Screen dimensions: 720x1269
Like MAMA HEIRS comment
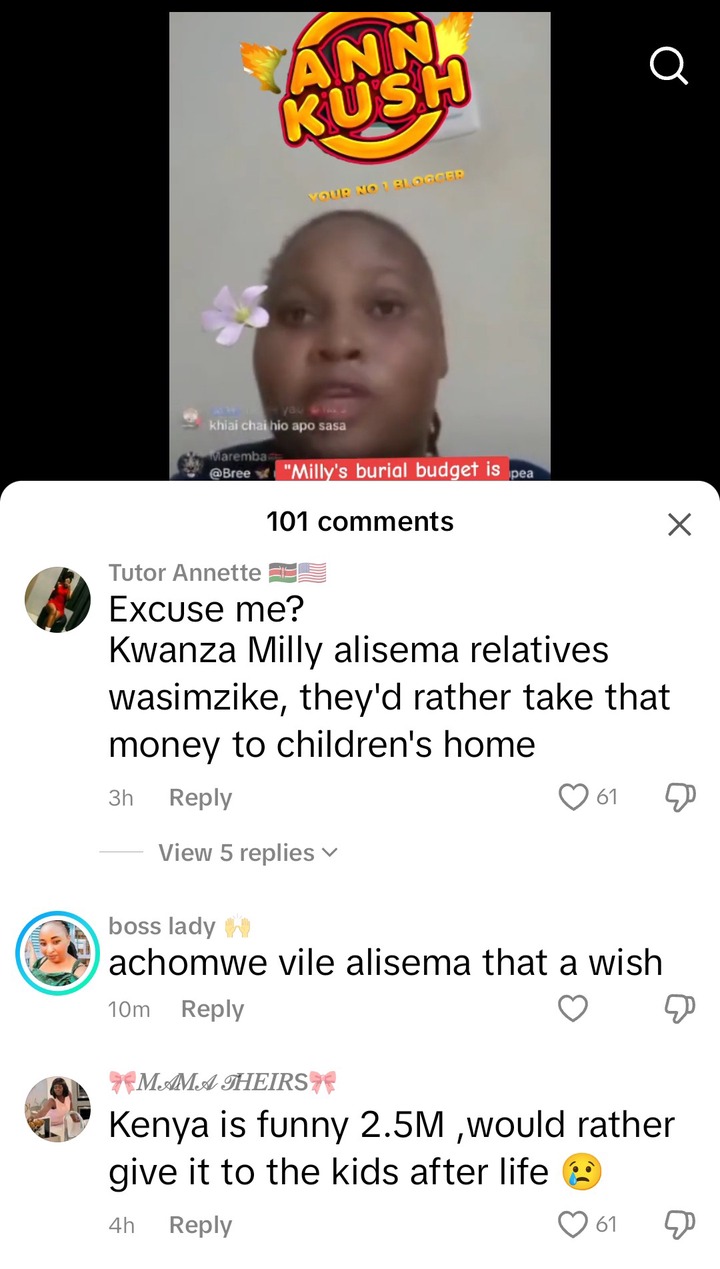[x=573, y=1224]
